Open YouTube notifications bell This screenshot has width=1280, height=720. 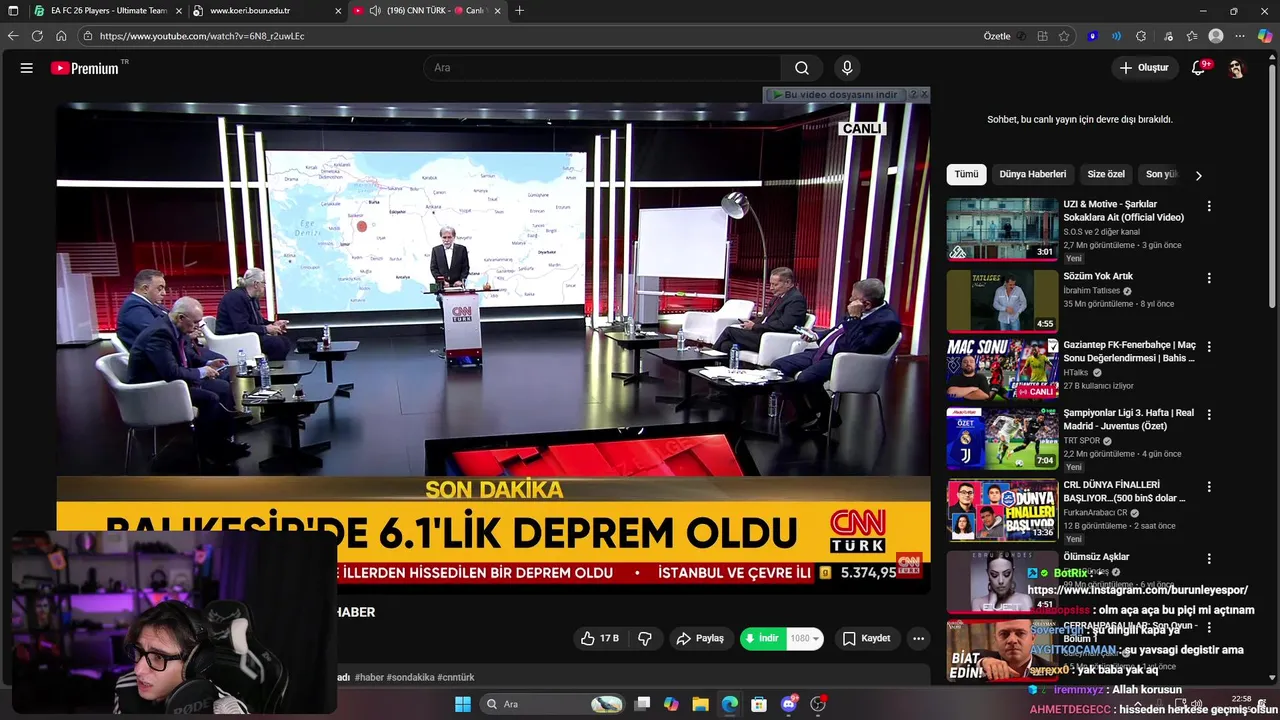[1199, 68]
